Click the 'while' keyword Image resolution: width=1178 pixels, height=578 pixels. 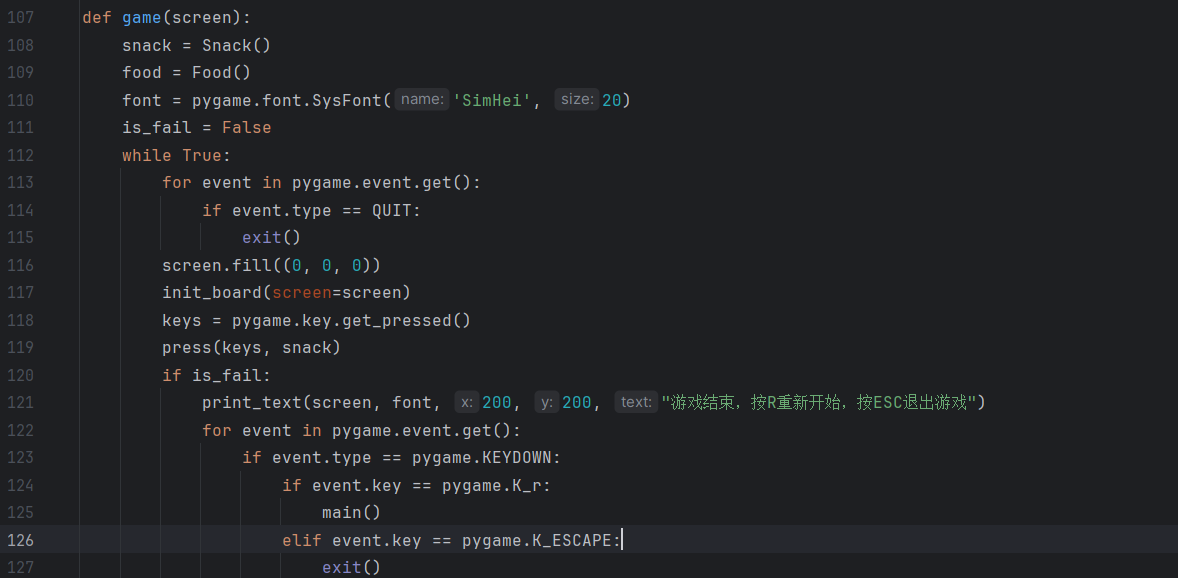coord(147,156)
